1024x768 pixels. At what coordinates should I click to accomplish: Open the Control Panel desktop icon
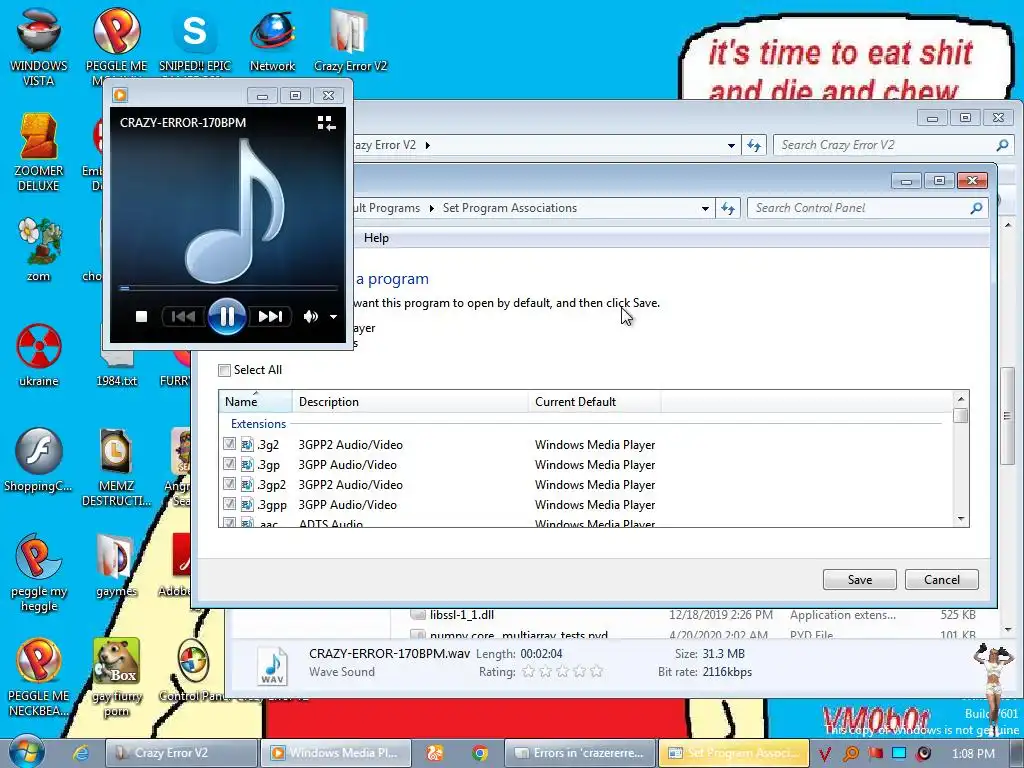pyautogui.click(x=193, y=670)
